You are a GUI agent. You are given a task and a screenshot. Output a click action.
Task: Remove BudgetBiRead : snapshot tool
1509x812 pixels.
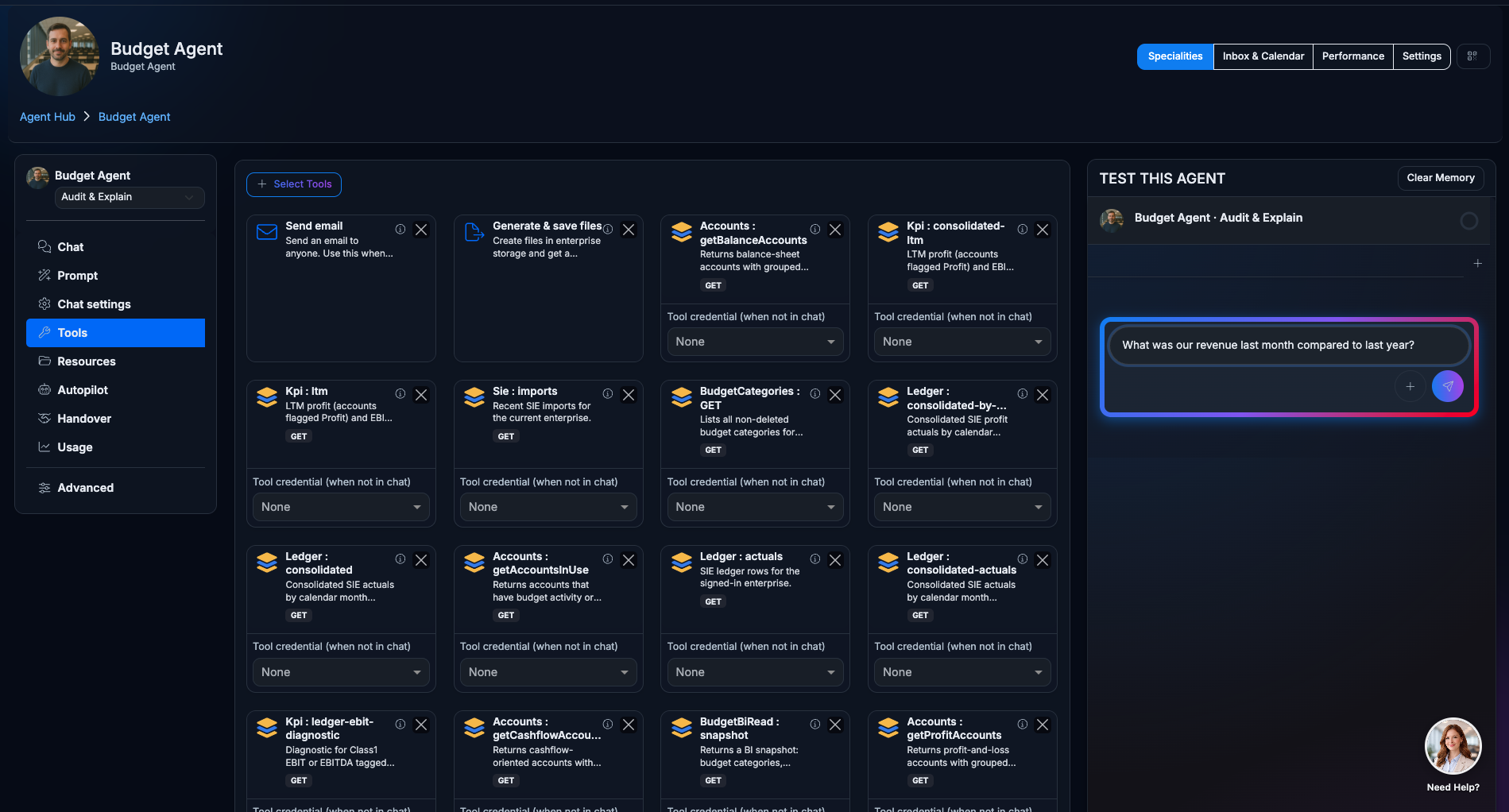pyautogui.click(x=835, y=725)
